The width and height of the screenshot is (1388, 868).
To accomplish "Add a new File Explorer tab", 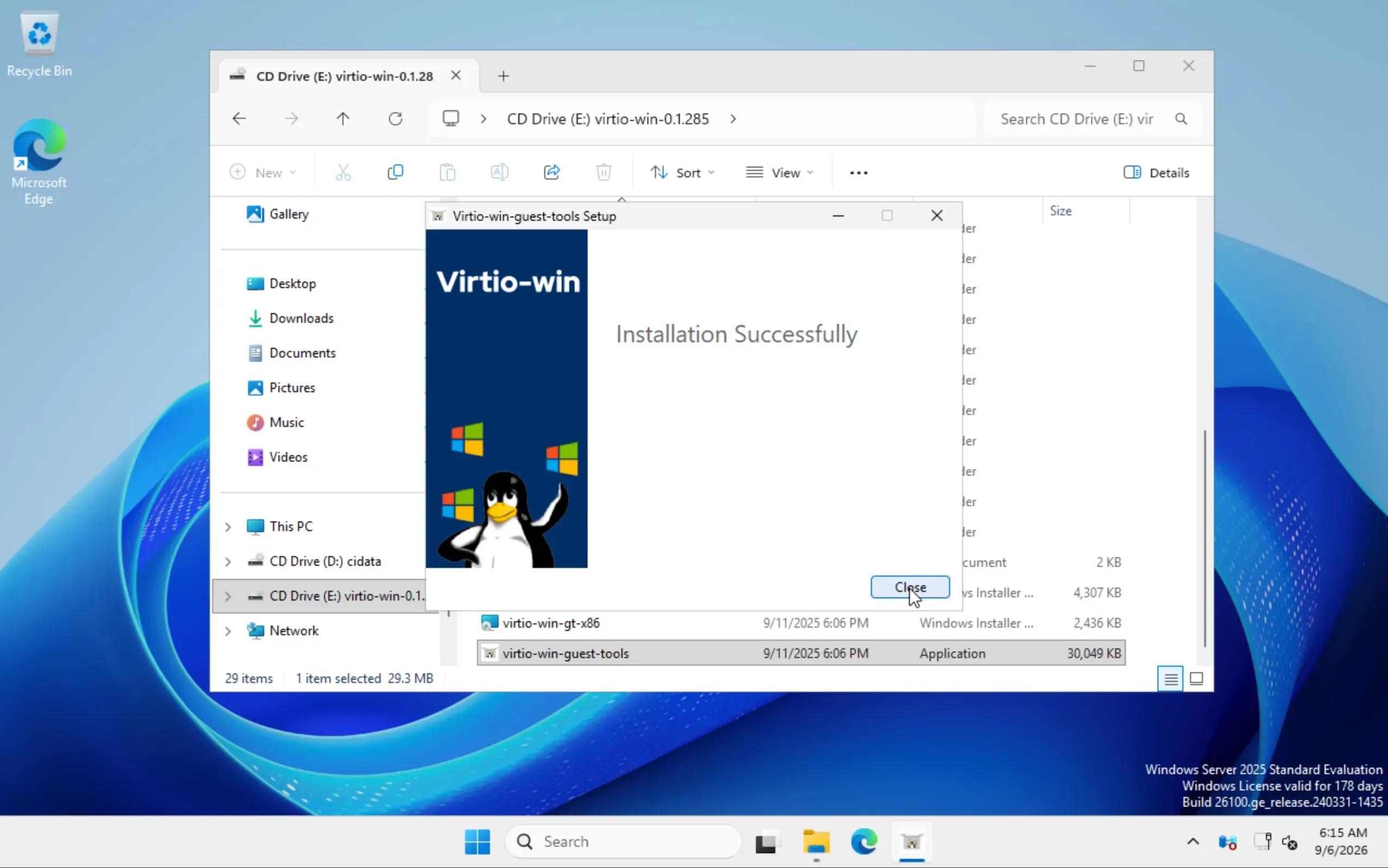I will (504, 76).
